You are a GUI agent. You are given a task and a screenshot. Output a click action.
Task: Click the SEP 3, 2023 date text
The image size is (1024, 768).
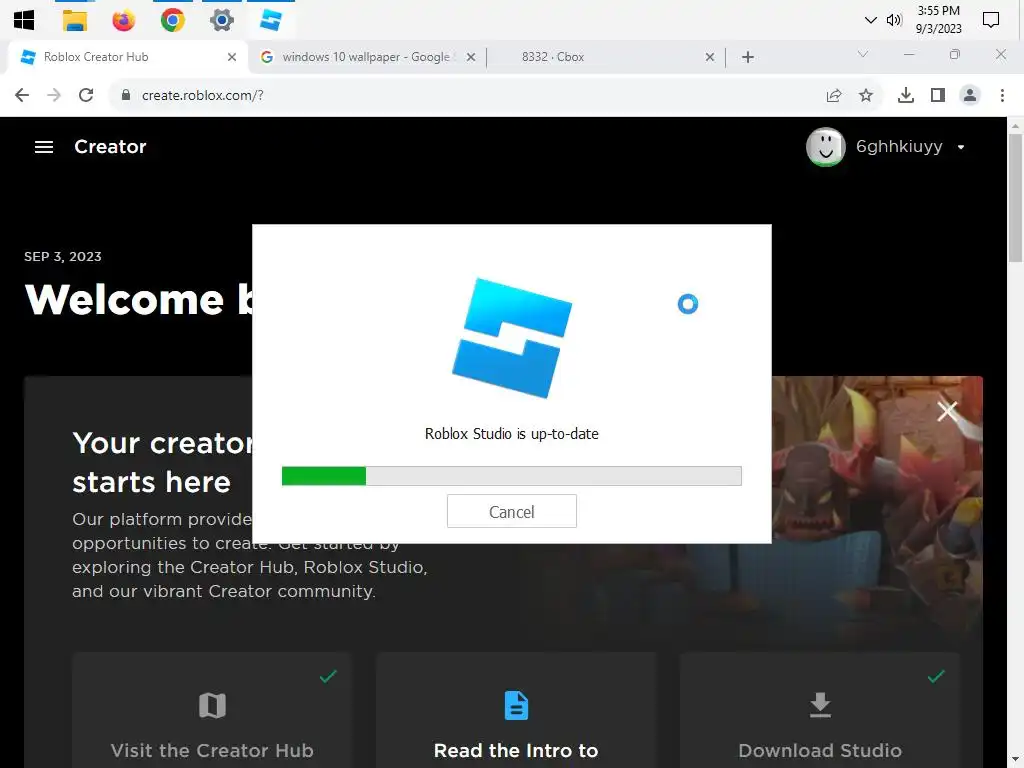[x=63, y=257]
